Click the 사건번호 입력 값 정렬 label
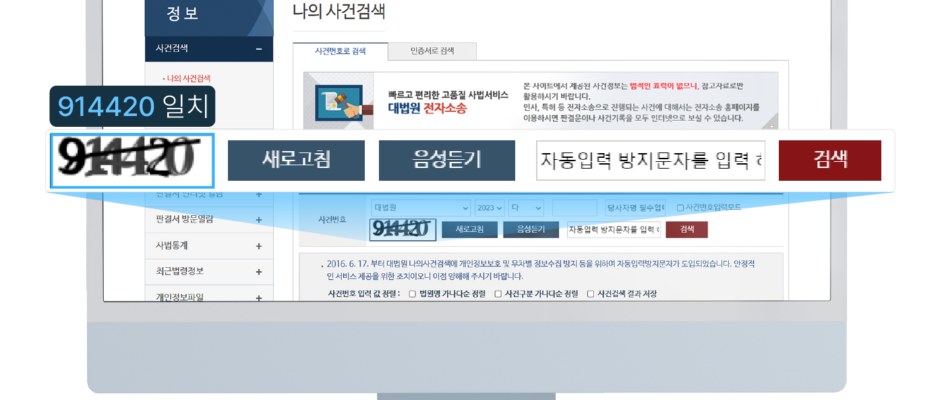Screen dimensions: 940x400 [364, 294]
